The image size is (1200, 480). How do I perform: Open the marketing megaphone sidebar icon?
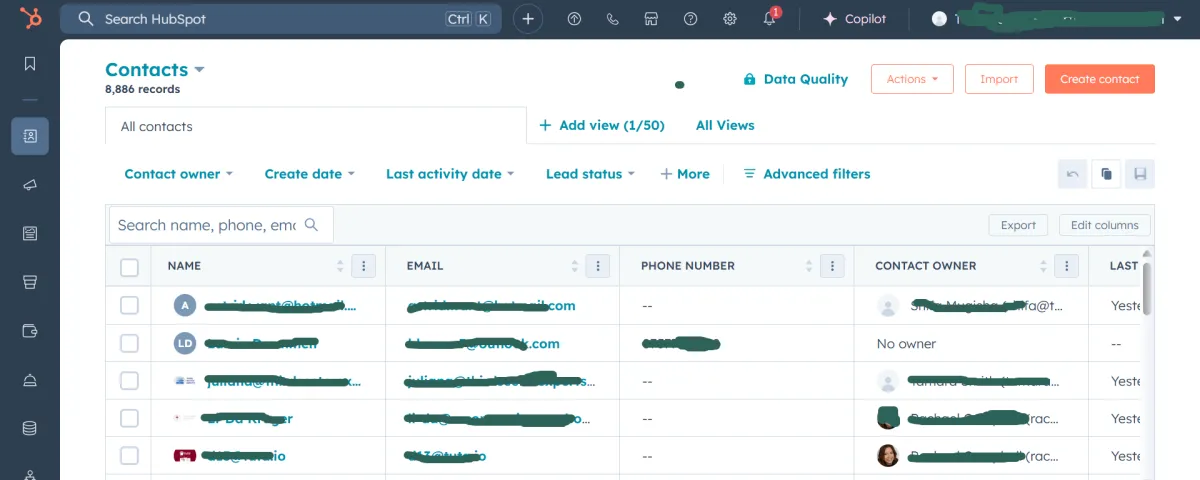pyautogui.click(x=30, y=185)
